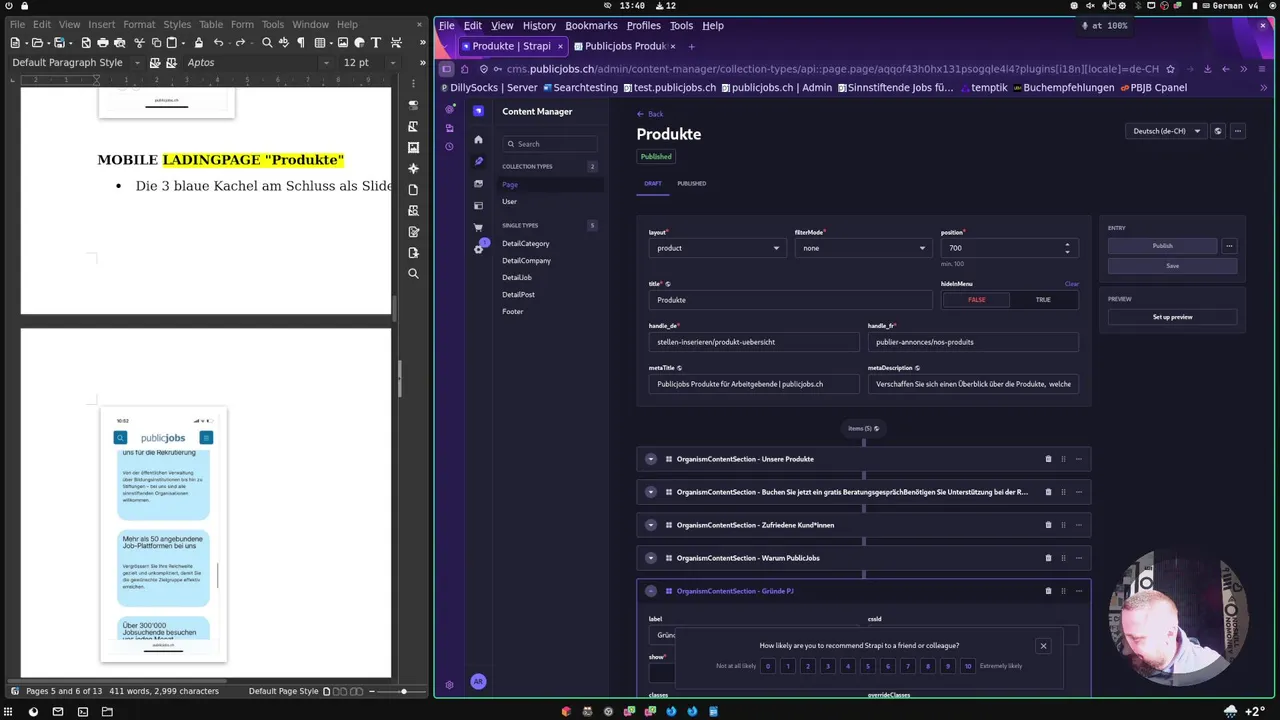Open Marketplace cart icon in Strapi sidebar
The image size is (1280, 720).
[x=478, y=228]
